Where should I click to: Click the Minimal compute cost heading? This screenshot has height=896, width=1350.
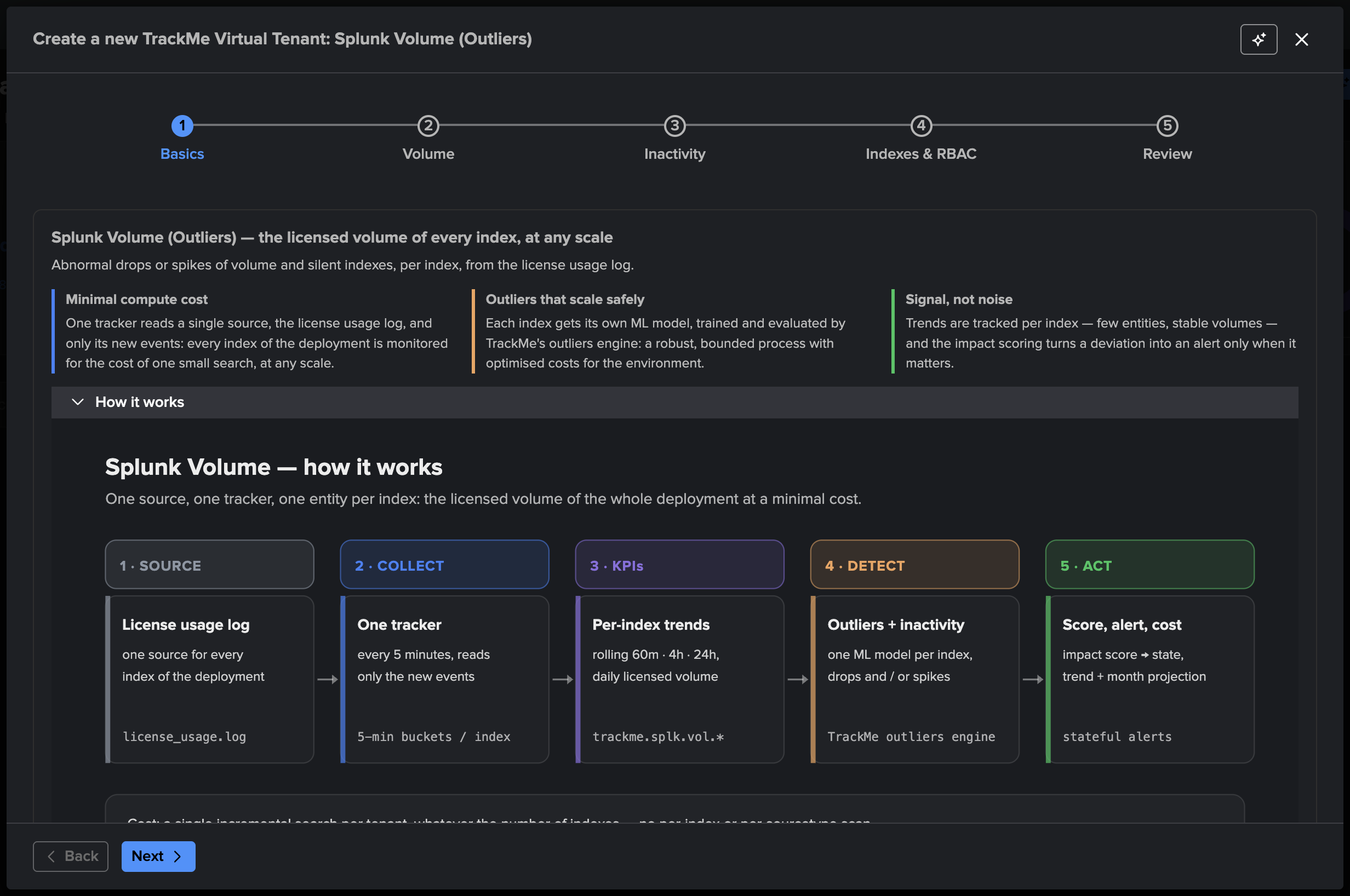[136, 300]
